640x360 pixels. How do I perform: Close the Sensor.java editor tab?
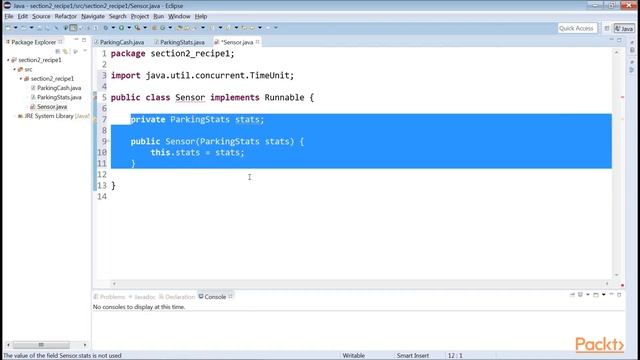coord(258,42)
